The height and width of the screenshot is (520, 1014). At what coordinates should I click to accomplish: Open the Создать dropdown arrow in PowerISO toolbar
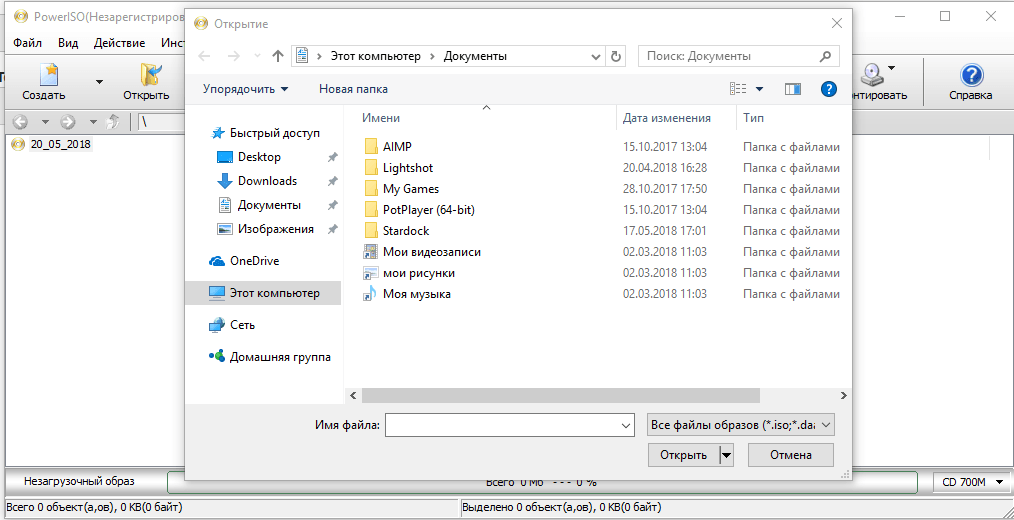99,81
